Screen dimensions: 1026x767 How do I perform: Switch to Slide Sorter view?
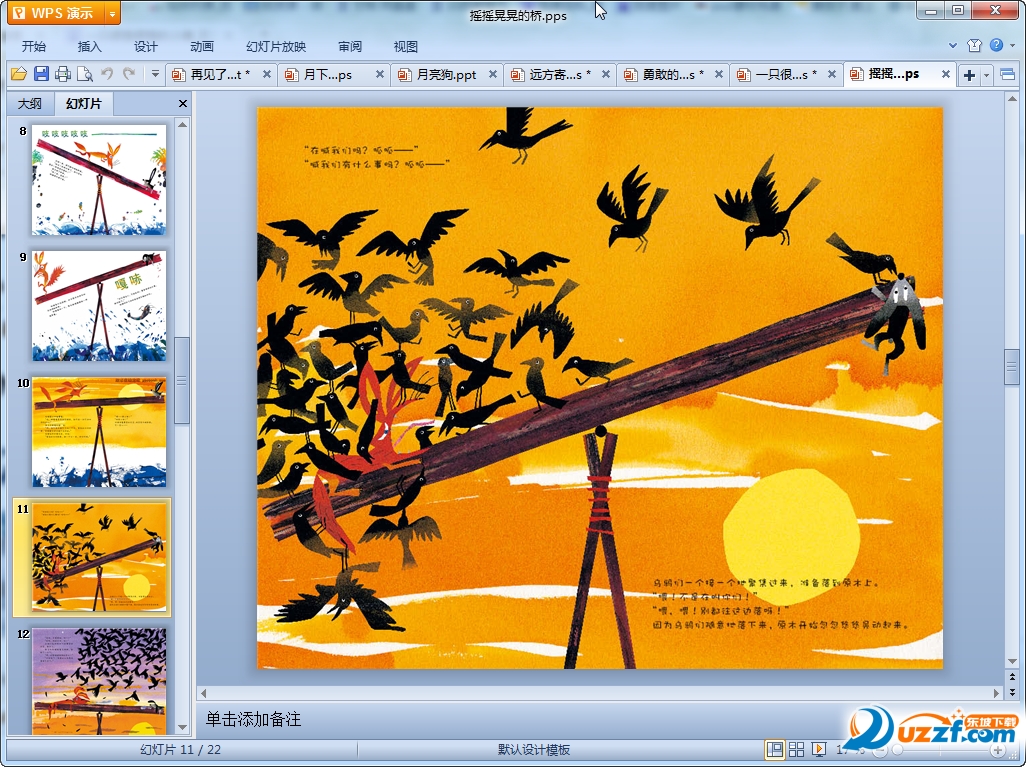[x=796, y=749]
